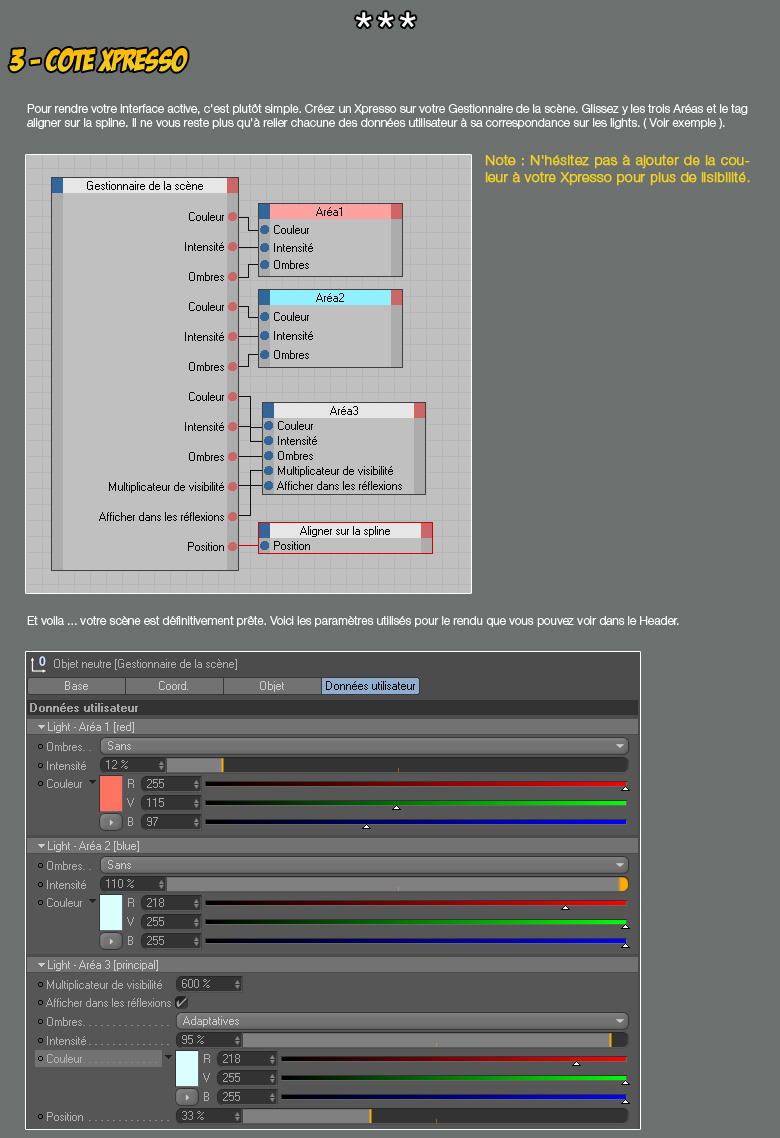Screen dimensions: 780x1138
Task: Select the Données utilisateur tab
Action: tap(370, 686)
